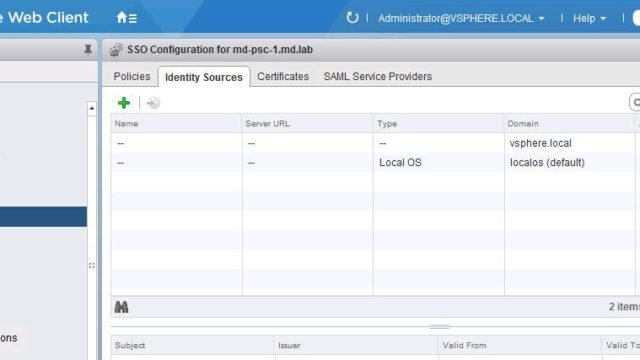
Task: Click the binoculars find icon
Action: point(121,307)
